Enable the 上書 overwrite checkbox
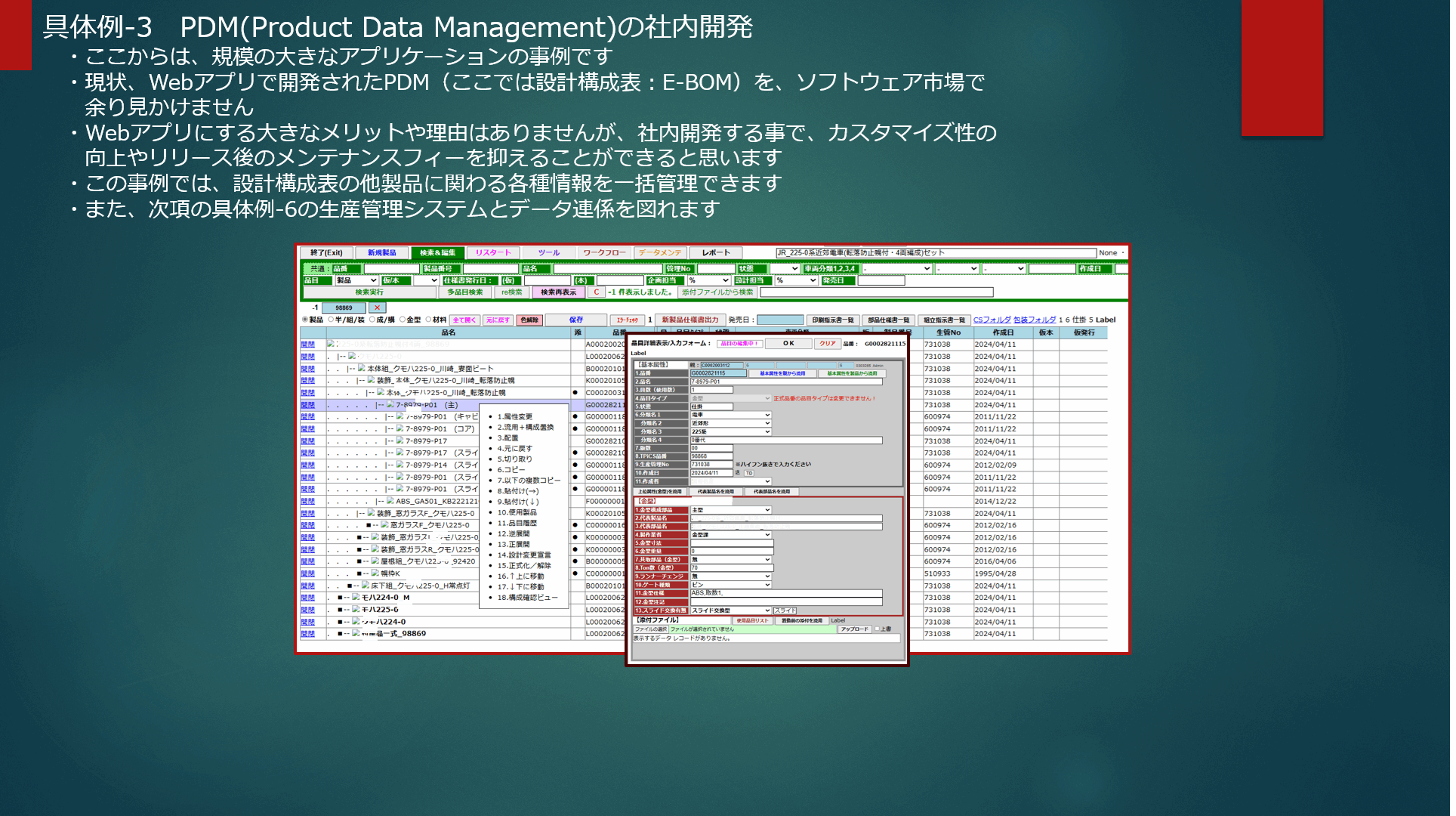 (x=877, y=629)
